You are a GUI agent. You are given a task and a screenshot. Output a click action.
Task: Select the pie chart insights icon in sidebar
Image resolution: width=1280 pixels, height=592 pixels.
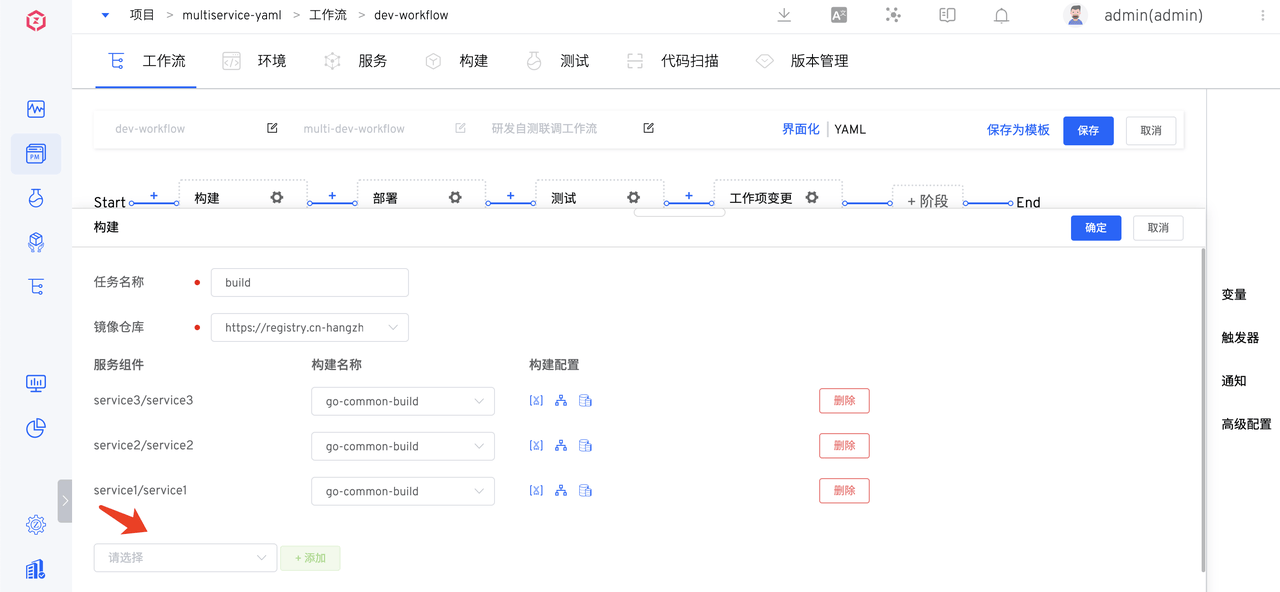36,428
